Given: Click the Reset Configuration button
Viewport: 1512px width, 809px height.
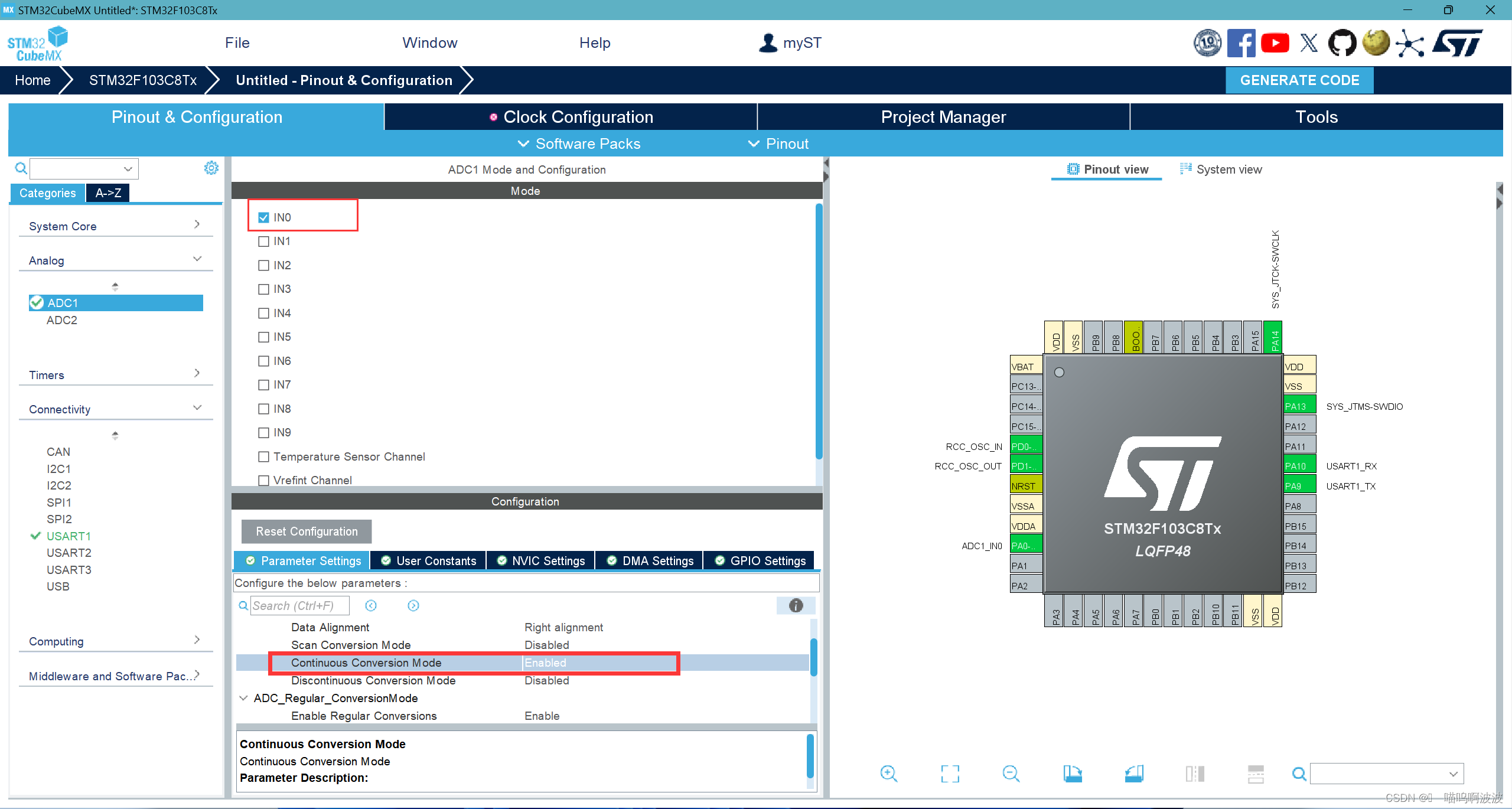Looking at the screenshot, I should 305,531.
